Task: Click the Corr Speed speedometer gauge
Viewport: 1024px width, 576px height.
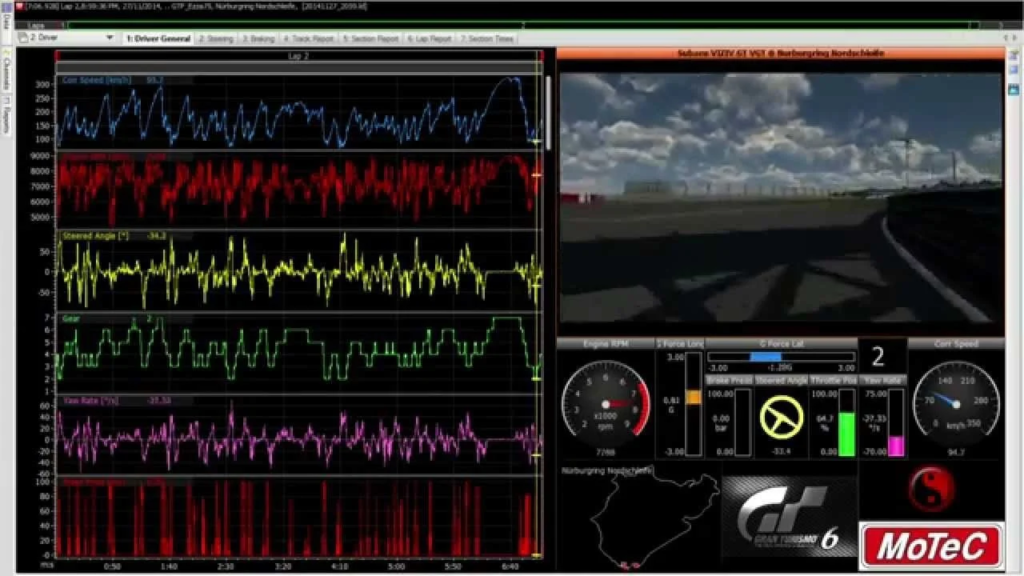Action: click(x=956, y=404)
